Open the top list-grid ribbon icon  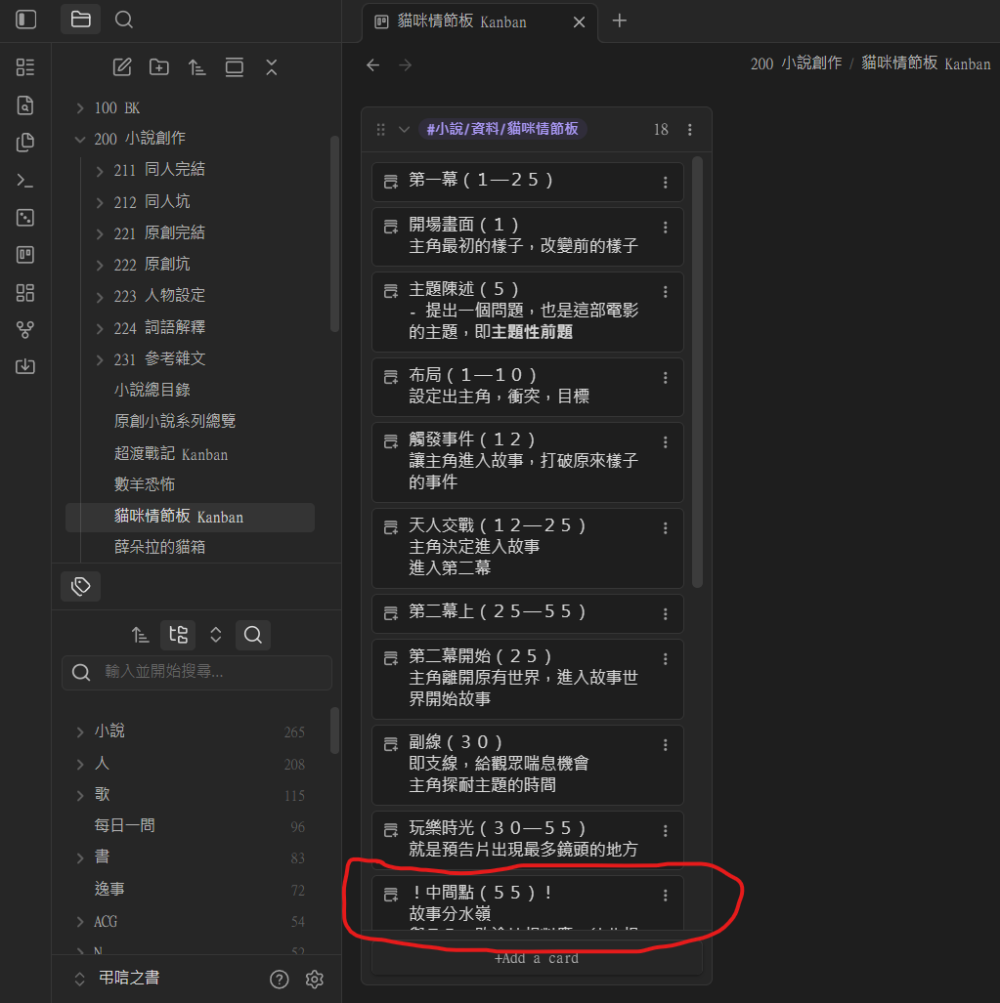click(25, 67)
